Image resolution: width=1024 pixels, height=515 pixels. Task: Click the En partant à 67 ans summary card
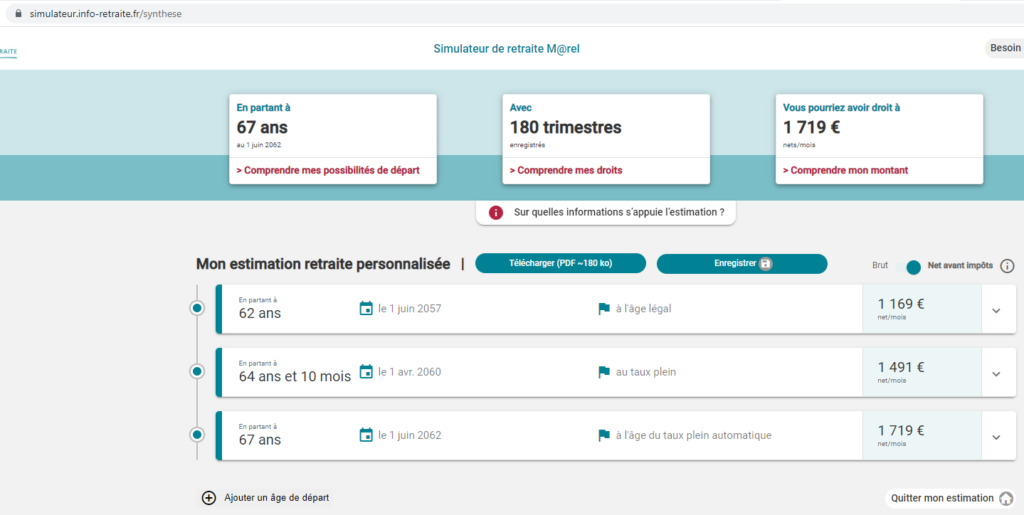point(332,139)
